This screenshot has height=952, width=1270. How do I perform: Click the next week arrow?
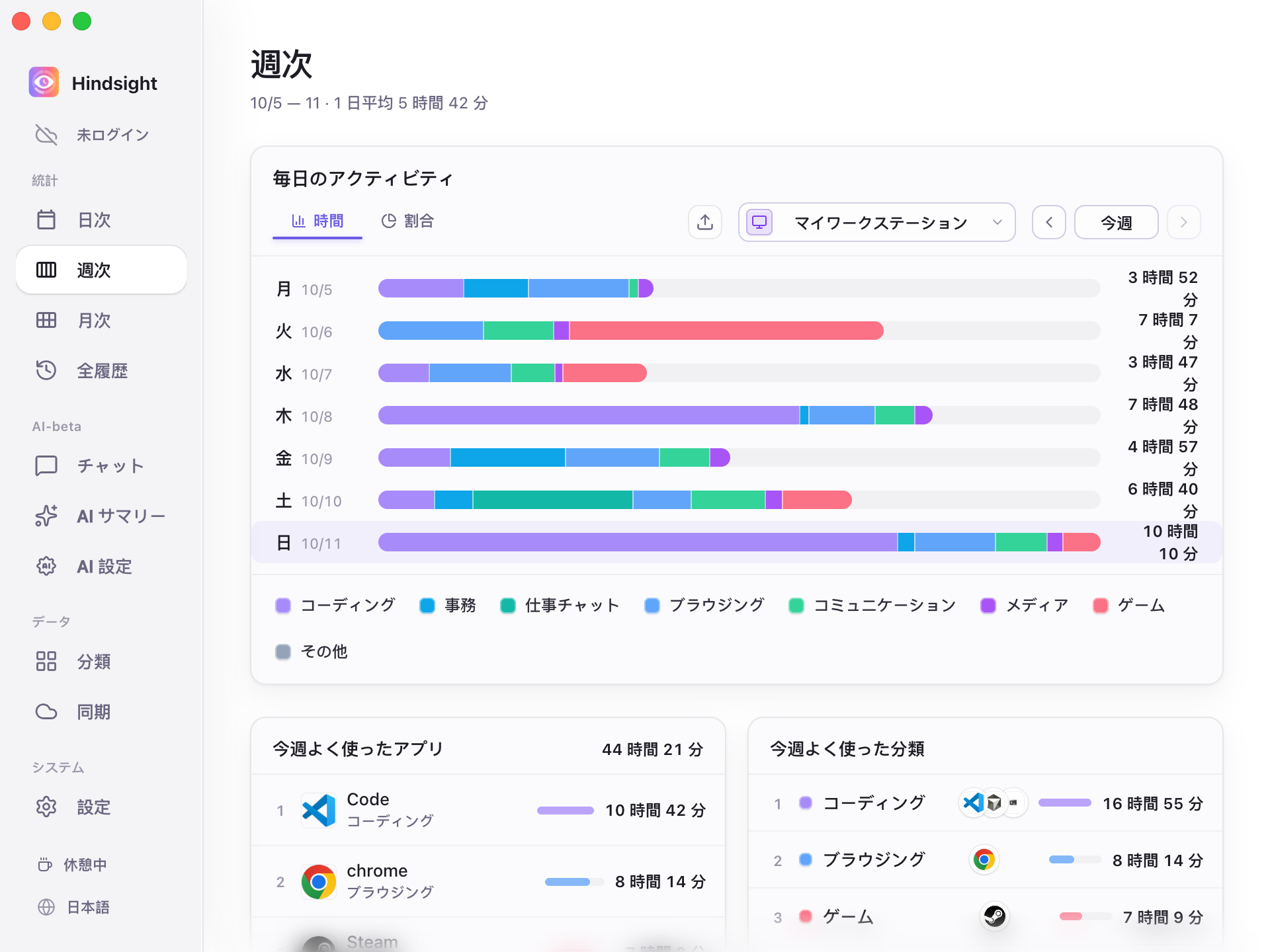click(1184, 222)
